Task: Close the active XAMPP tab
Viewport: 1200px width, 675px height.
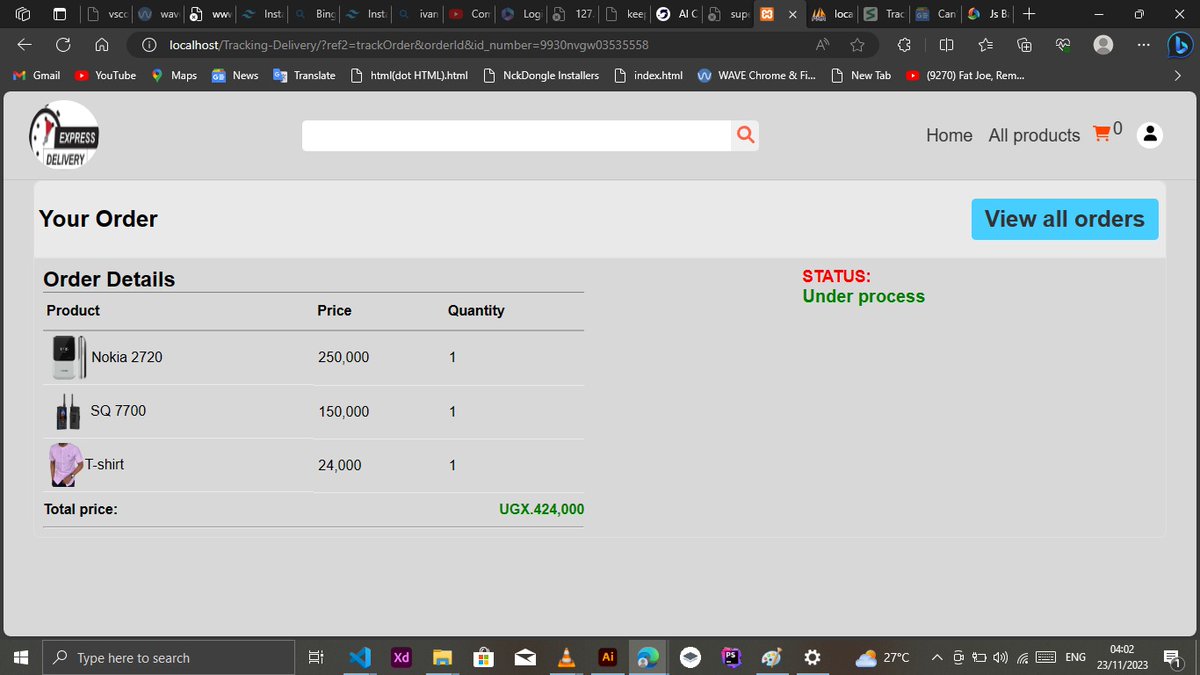Action: [793, 15]
